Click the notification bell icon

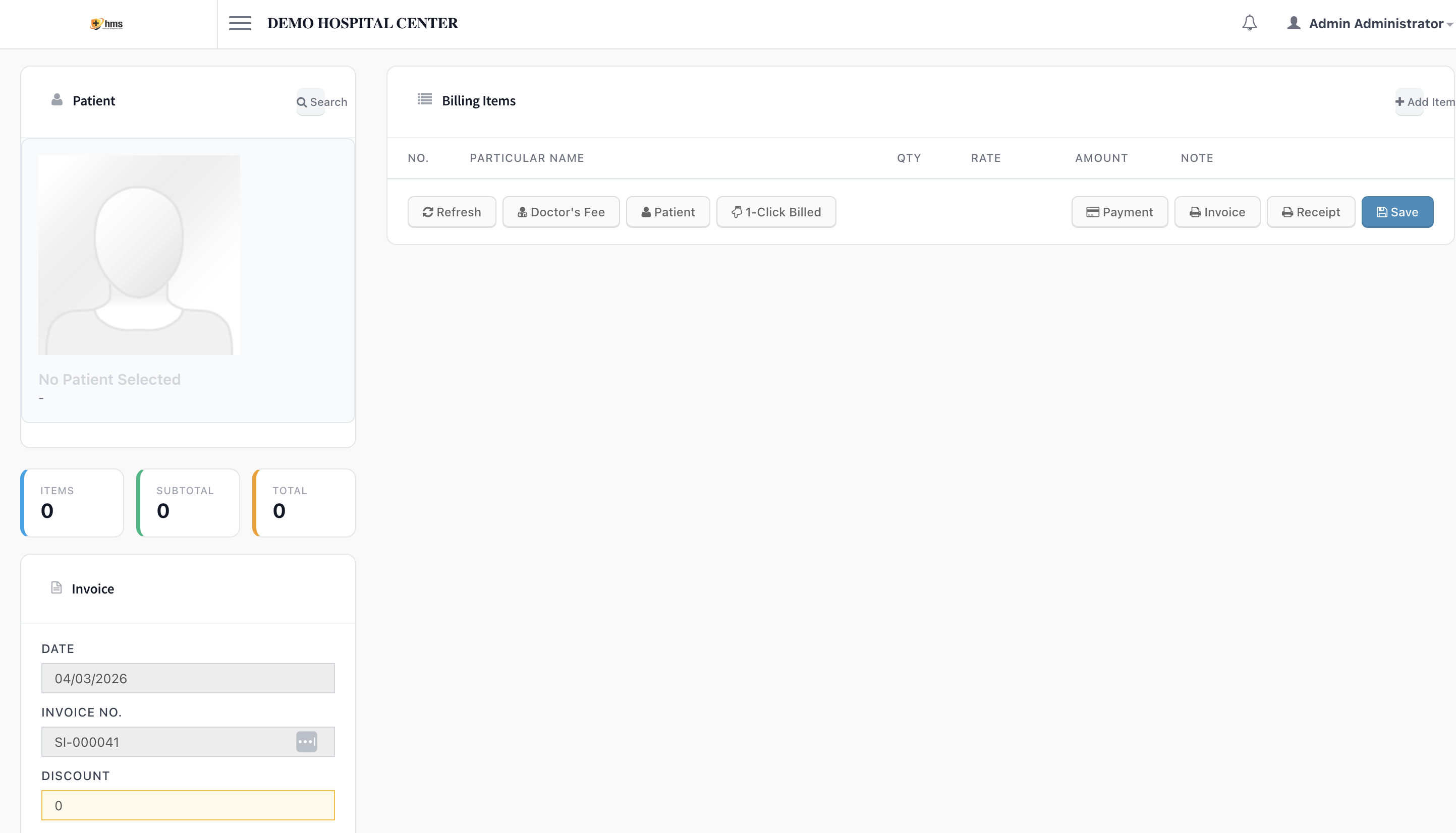[1249, 24]
